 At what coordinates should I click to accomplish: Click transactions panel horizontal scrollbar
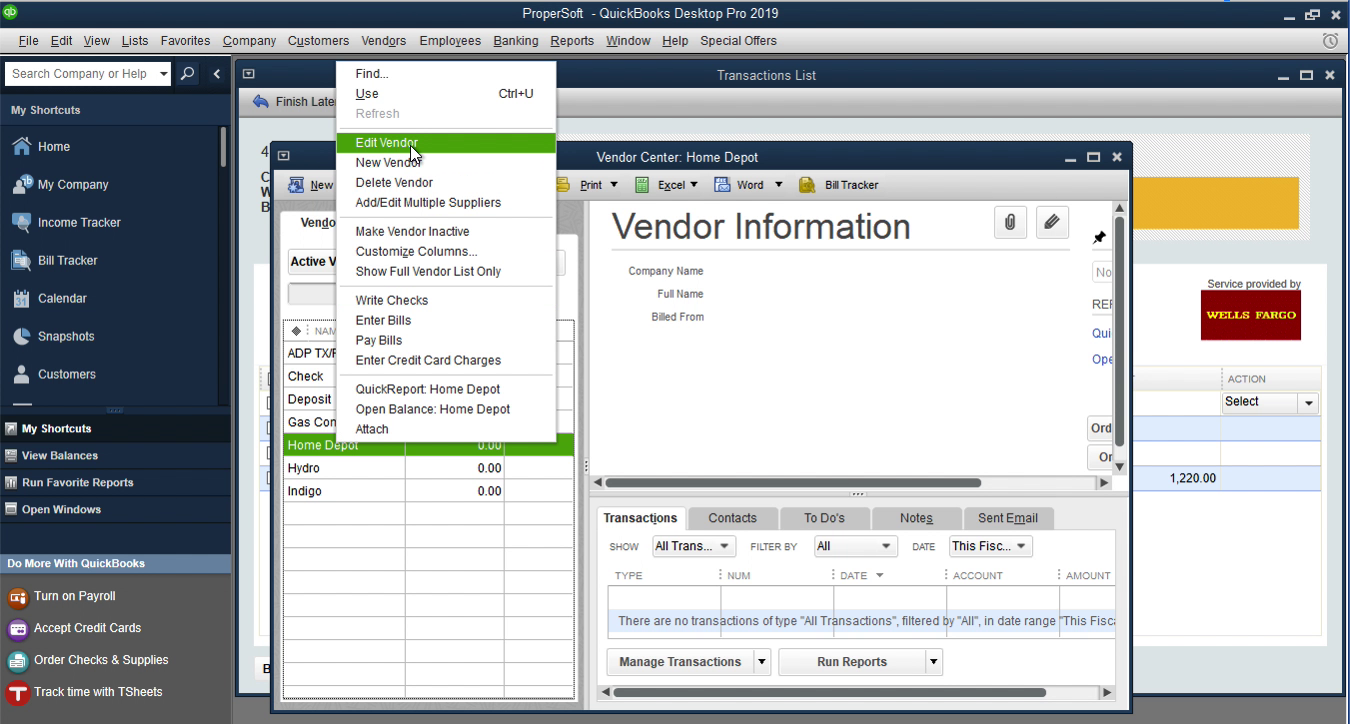tap(829, 693)
